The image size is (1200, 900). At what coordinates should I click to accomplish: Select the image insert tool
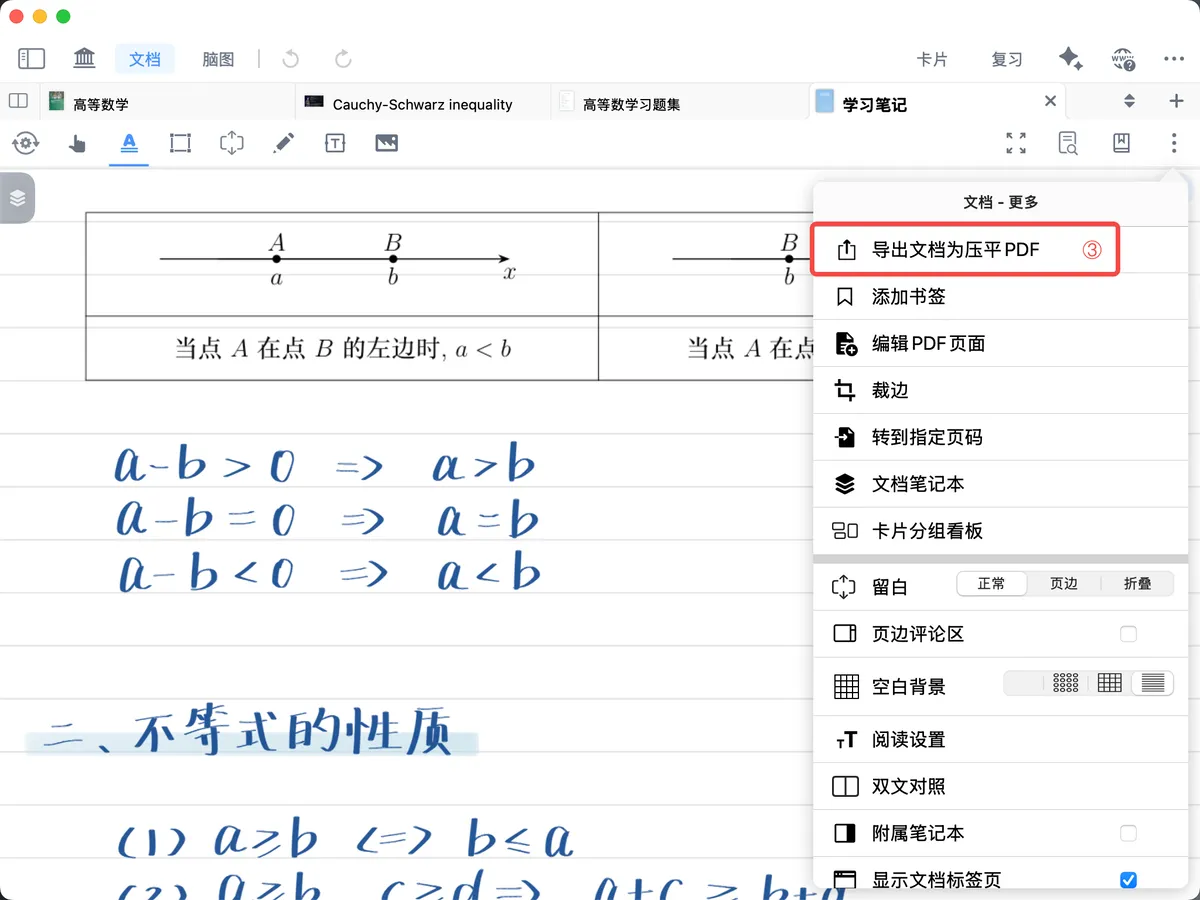pyautogui.click(x=387, y=143)
